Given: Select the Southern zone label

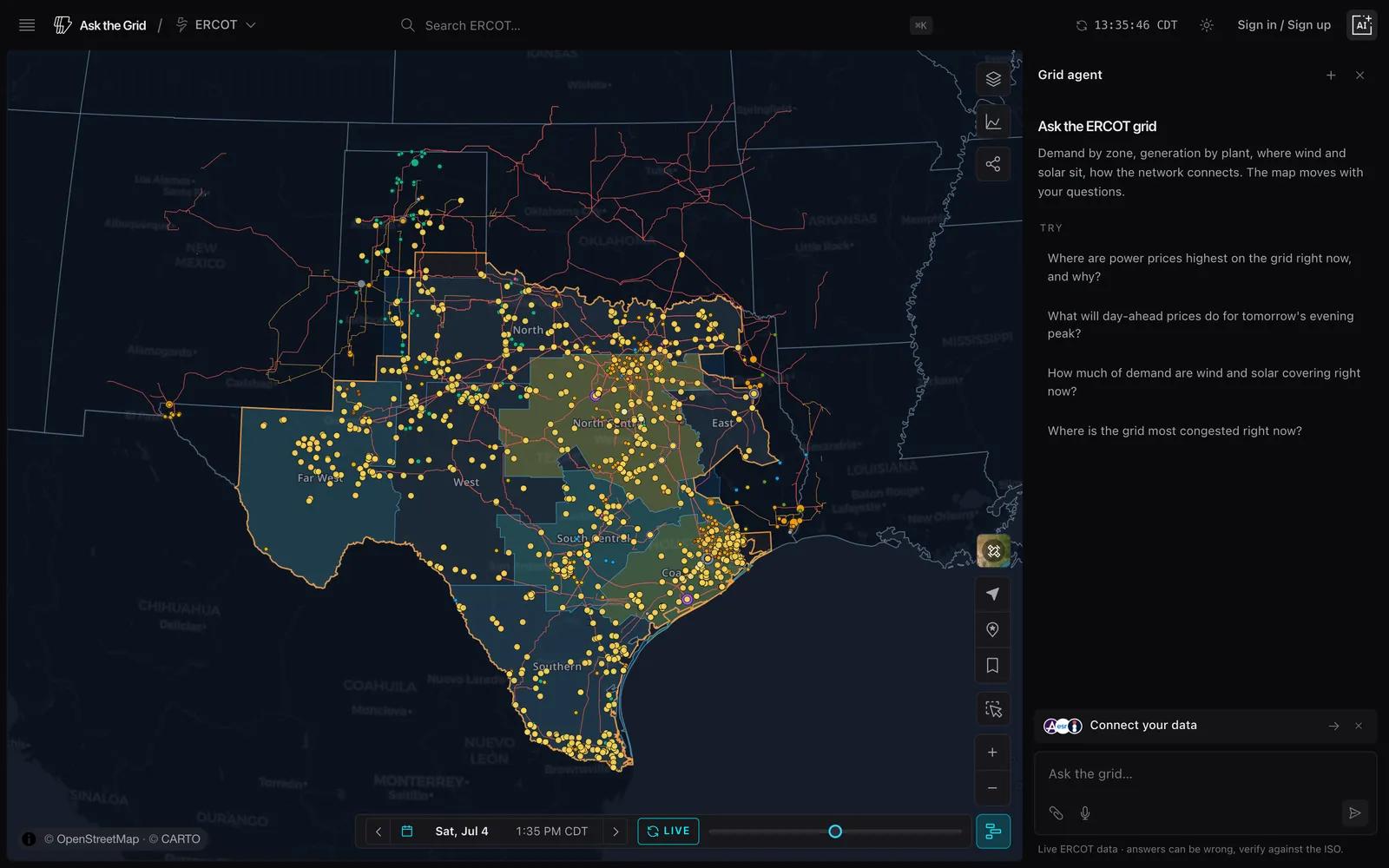Looking at the screenshot, I should point(557,667).
